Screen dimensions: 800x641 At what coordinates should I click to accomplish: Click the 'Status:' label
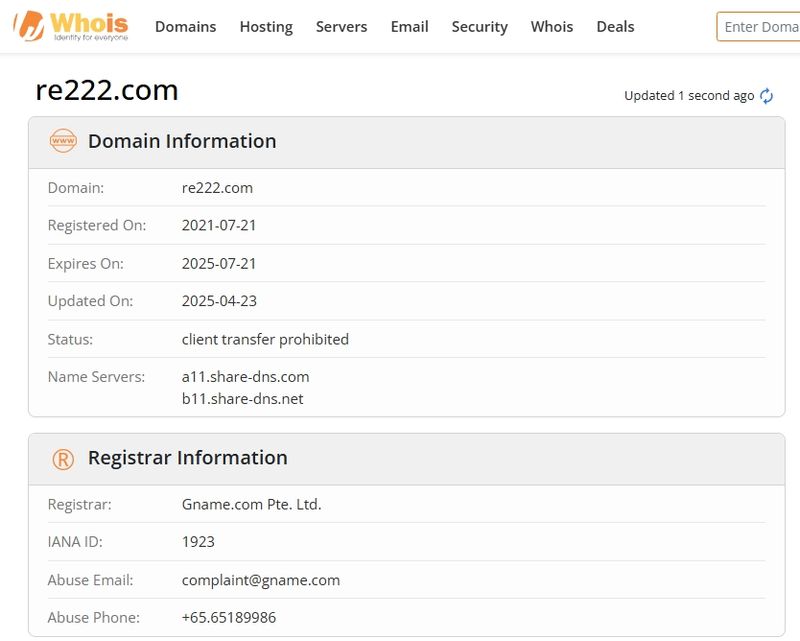click(70, 339)
